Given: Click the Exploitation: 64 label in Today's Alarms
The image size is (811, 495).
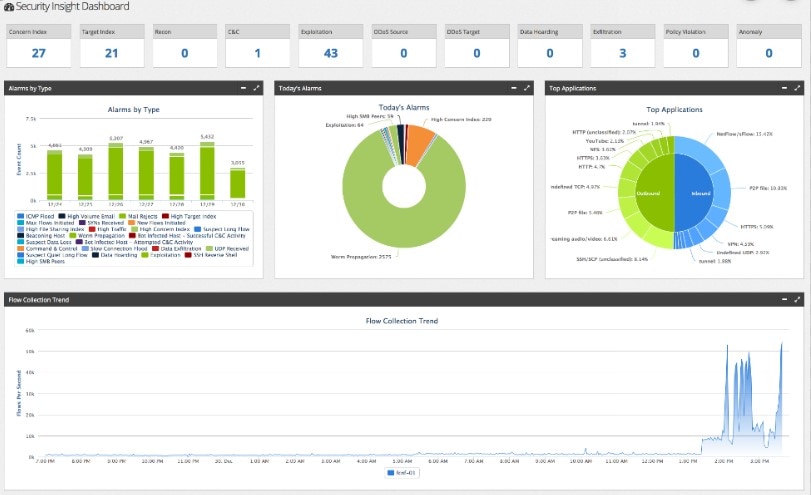Looking at the screenshot, I should pyautogui.click(x=344, y=125).
